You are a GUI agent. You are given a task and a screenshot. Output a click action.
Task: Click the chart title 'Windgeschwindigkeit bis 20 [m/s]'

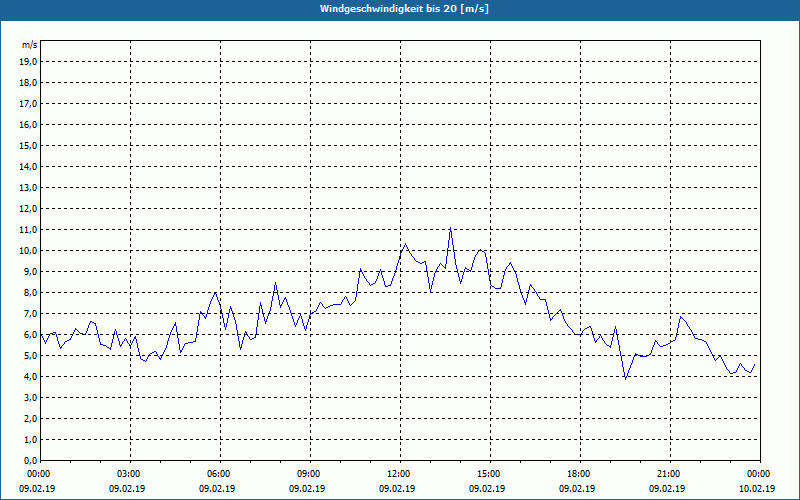coord(404,9)
